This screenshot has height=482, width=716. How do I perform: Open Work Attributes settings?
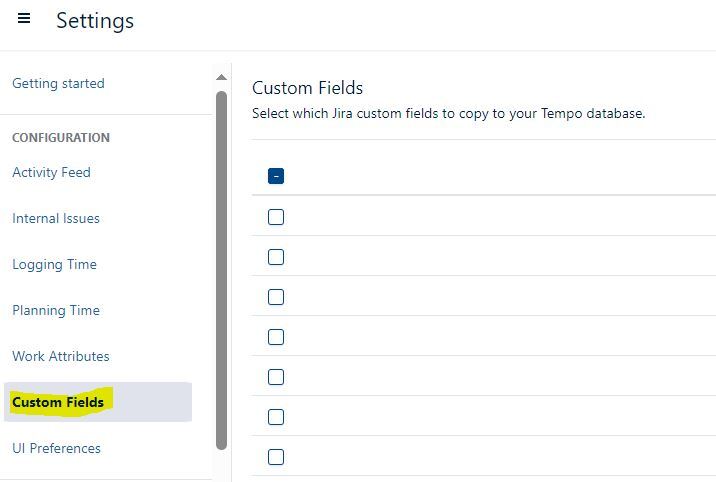tap(61, 357)
